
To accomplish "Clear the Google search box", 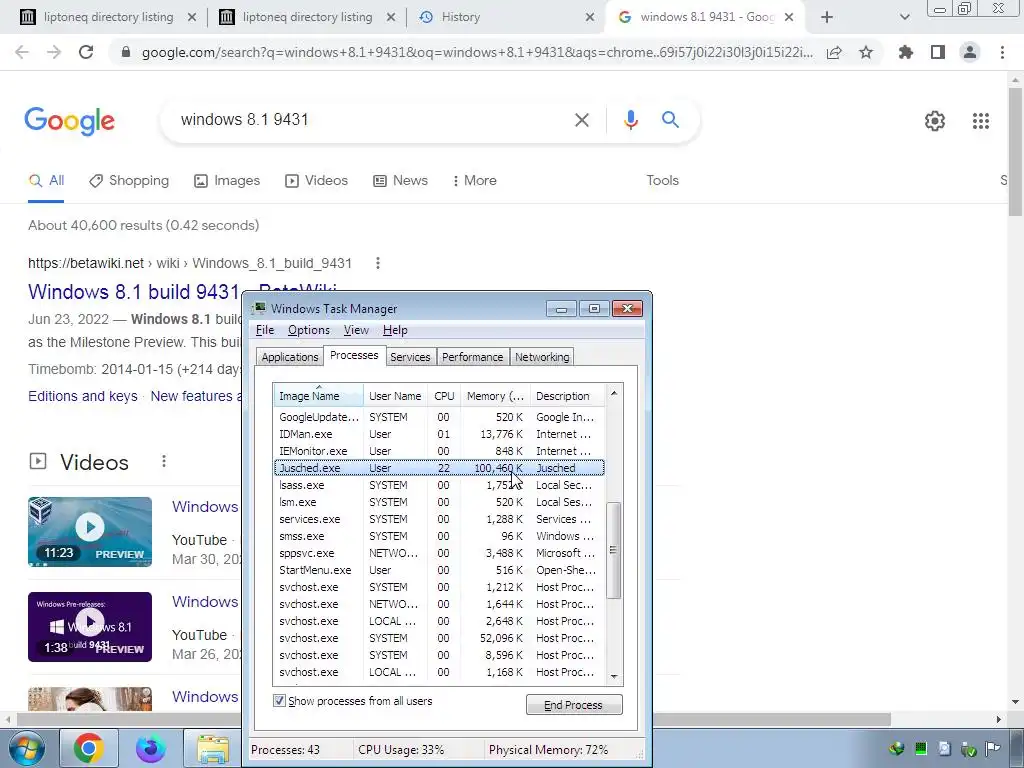I will point(581,120).
